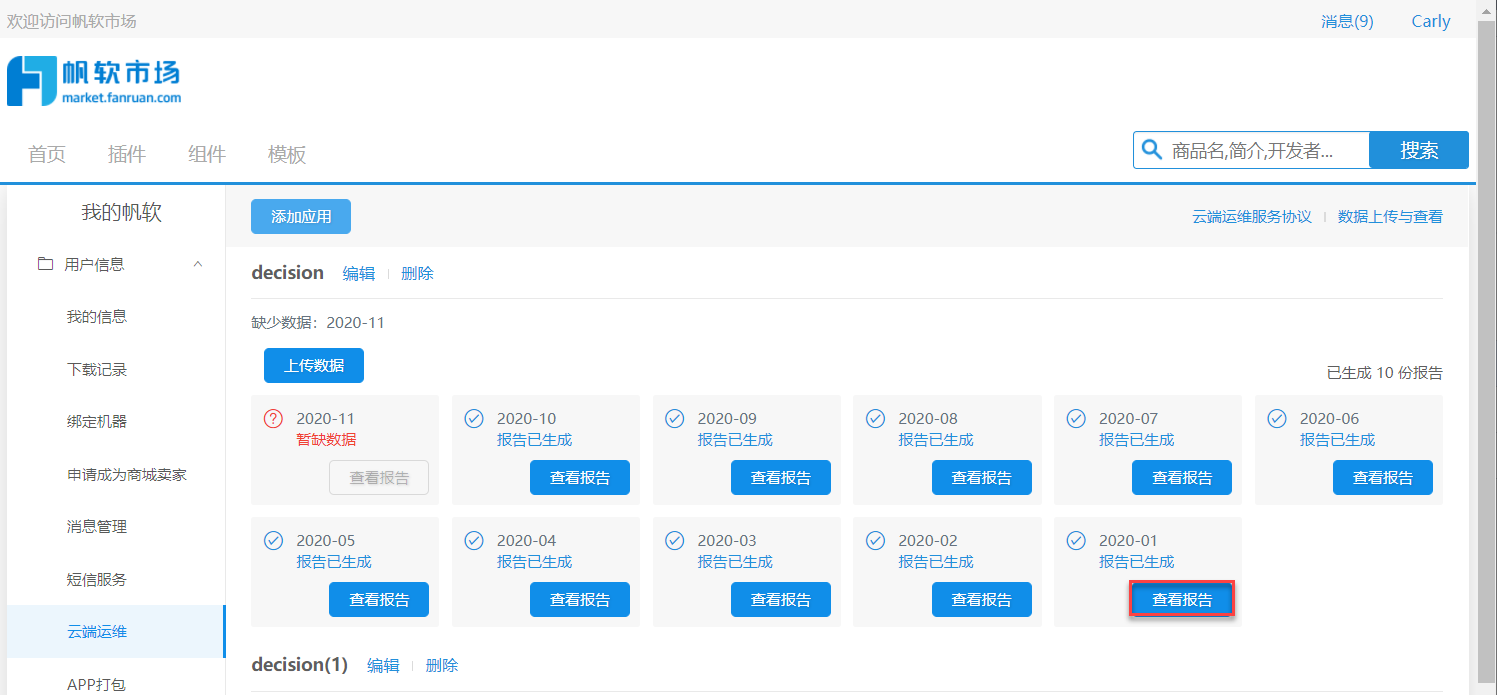Click 缺少数据: 2020-11 text
The width and height of the screenshot is (1497, 695).
pyautogui.click(x=318, y=323)
